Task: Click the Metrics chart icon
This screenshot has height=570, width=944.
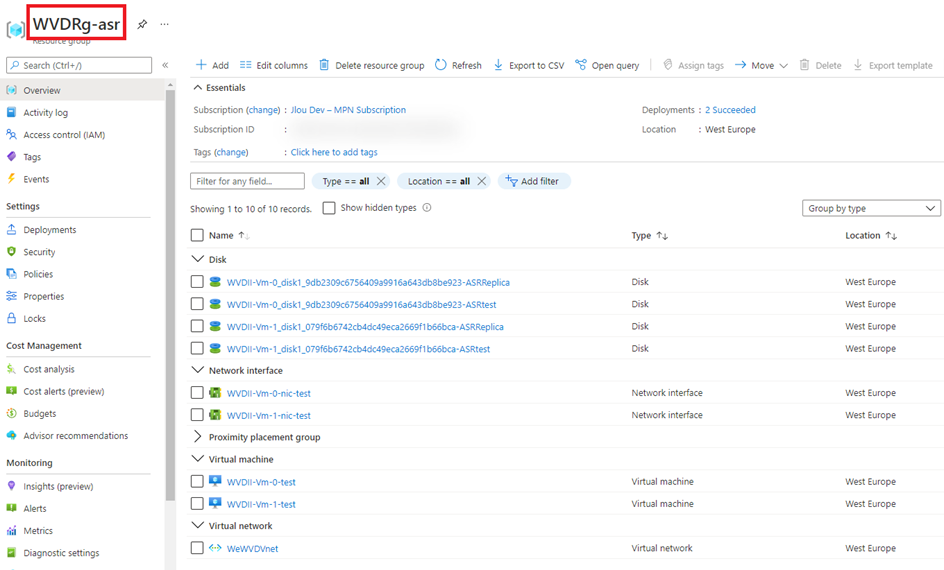Action: 11,530
